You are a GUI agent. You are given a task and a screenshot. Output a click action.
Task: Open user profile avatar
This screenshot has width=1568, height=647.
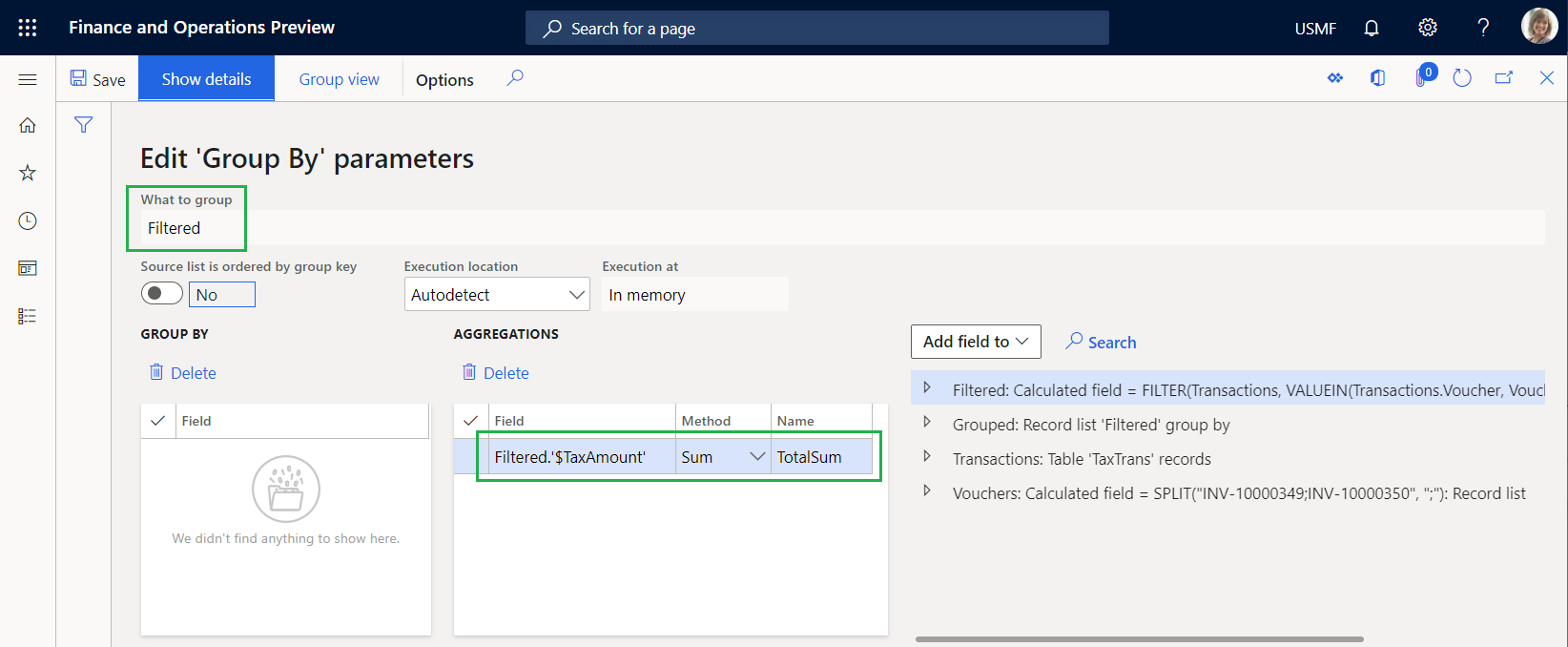(1539, 27)
